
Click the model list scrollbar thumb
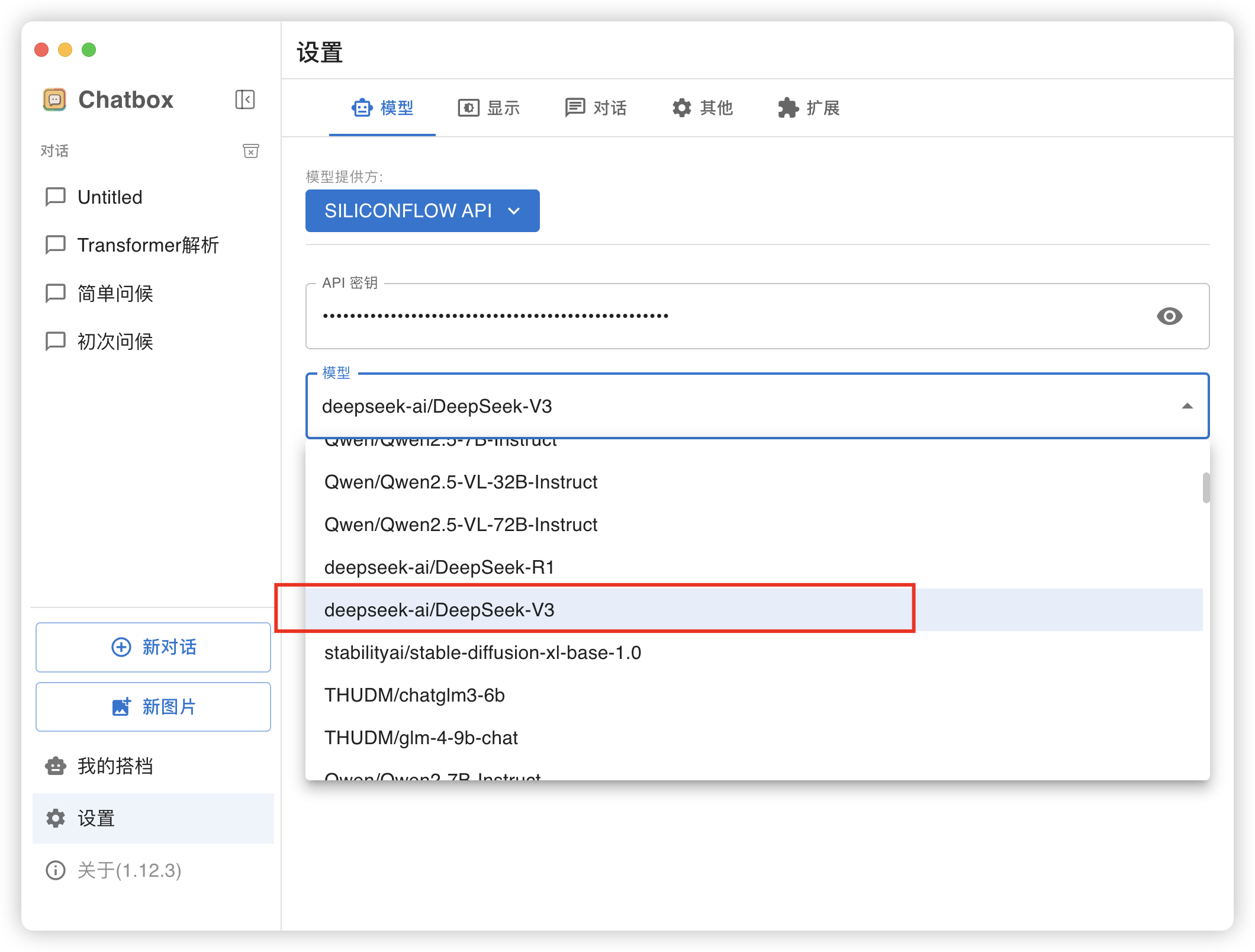point(1206,487)
